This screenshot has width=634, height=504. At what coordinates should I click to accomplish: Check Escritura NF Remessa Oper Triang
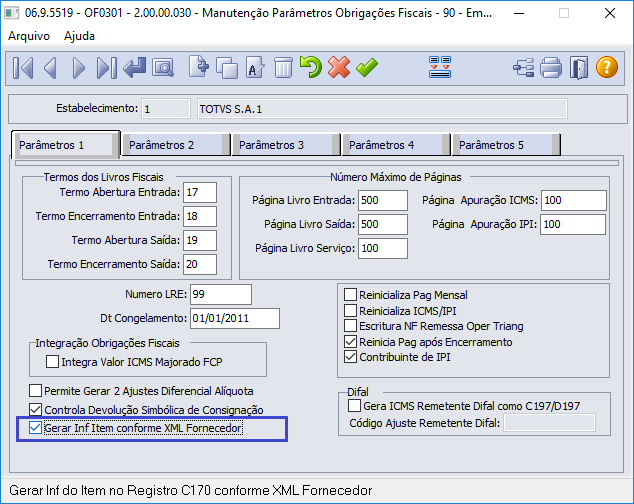[350, 326]
